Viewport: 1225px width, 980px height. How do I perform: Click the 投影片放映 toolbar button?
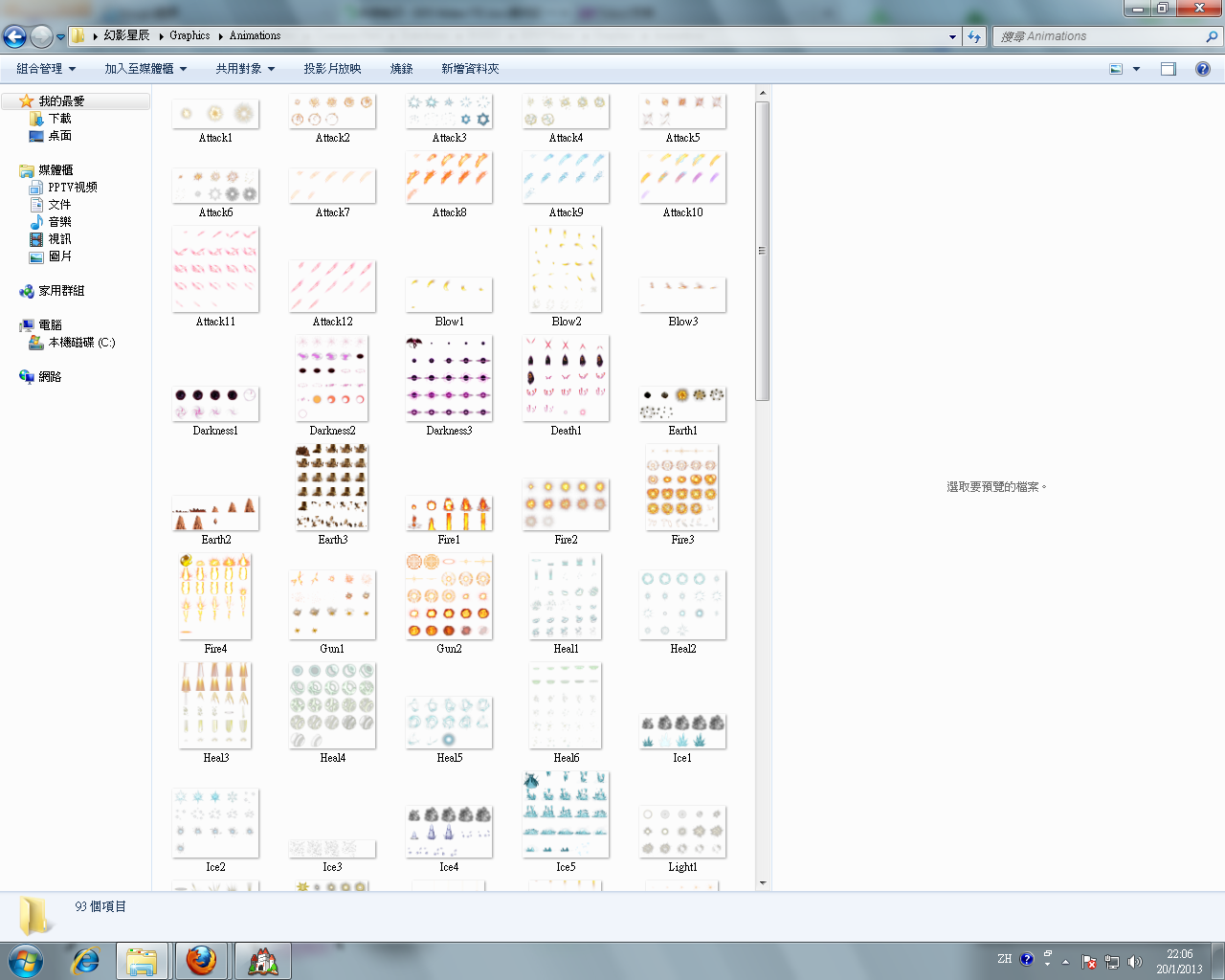click(332, 69)
